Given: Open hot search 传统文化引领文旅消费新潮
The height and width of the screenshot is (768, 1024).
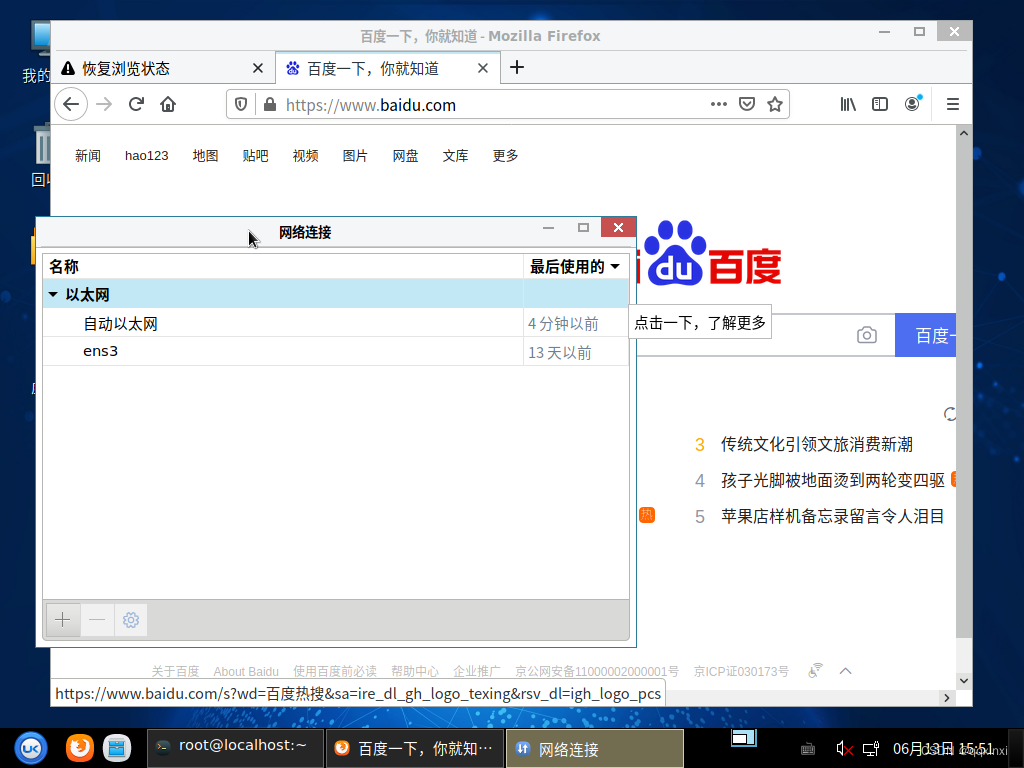Looking at the screenshot, I should pyautogui.click(x=816, y=445).
